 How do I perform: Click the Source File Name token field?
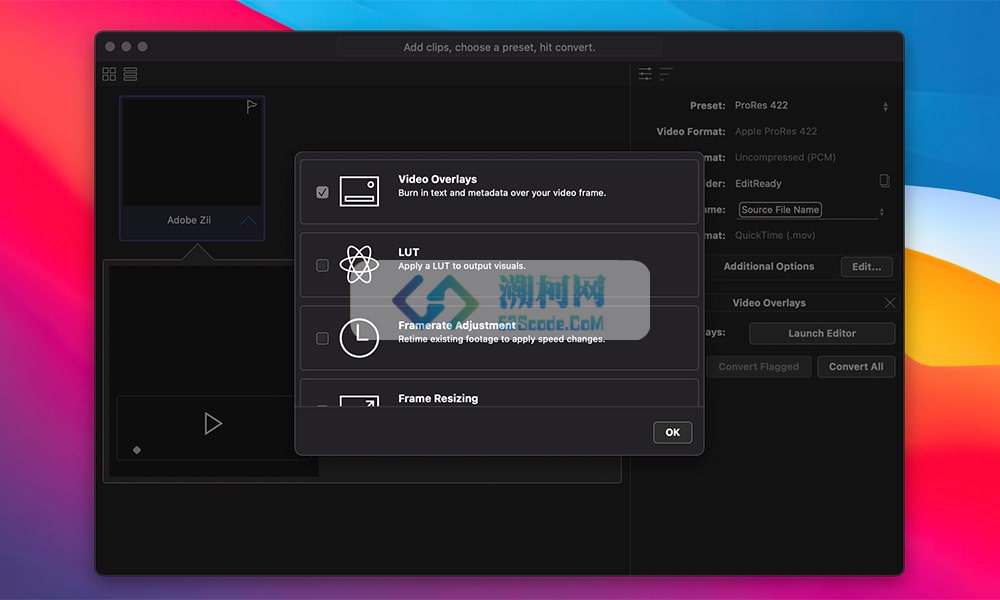pos(780,210)
